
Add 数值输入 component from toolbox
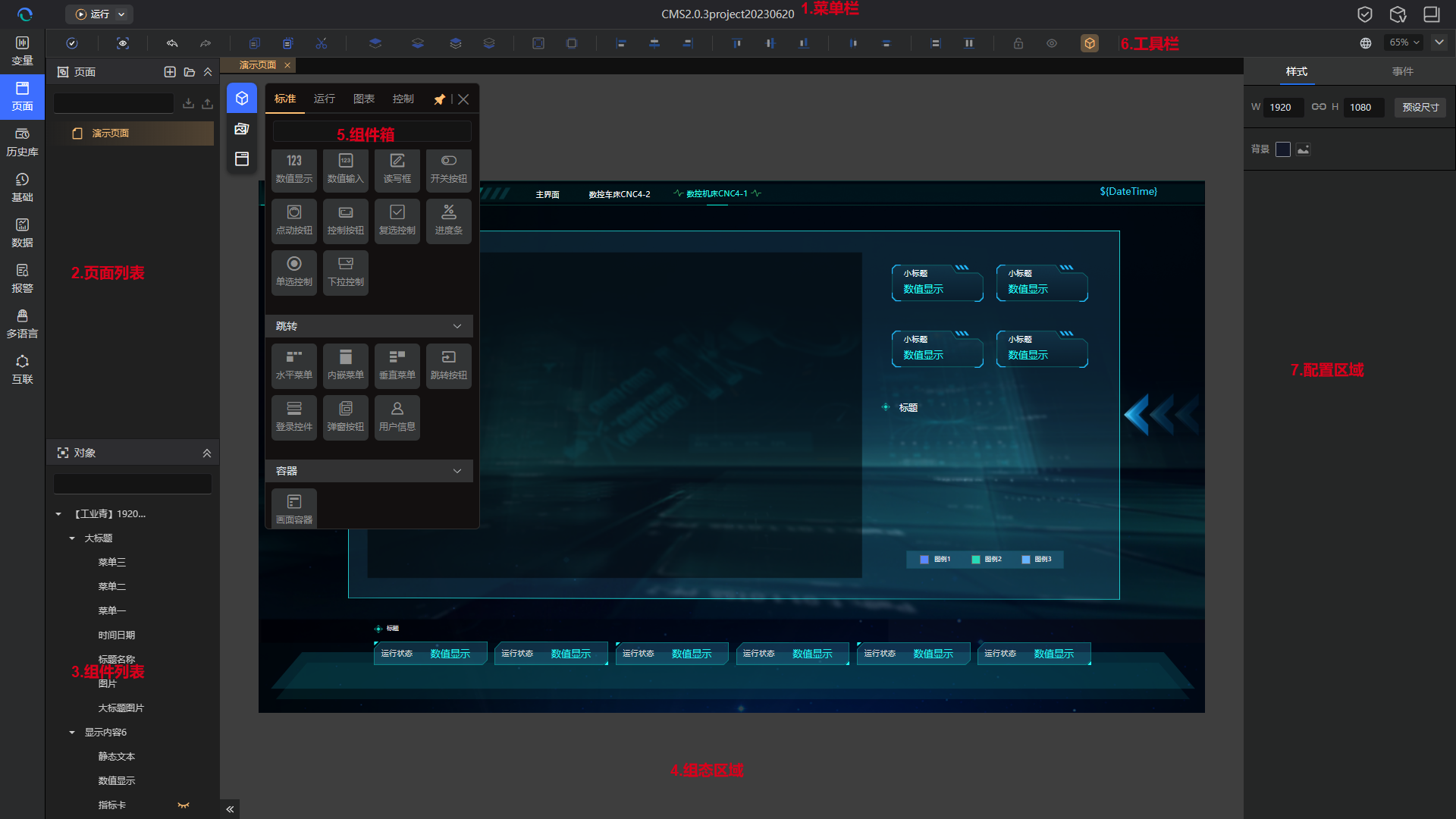[346, 169]
